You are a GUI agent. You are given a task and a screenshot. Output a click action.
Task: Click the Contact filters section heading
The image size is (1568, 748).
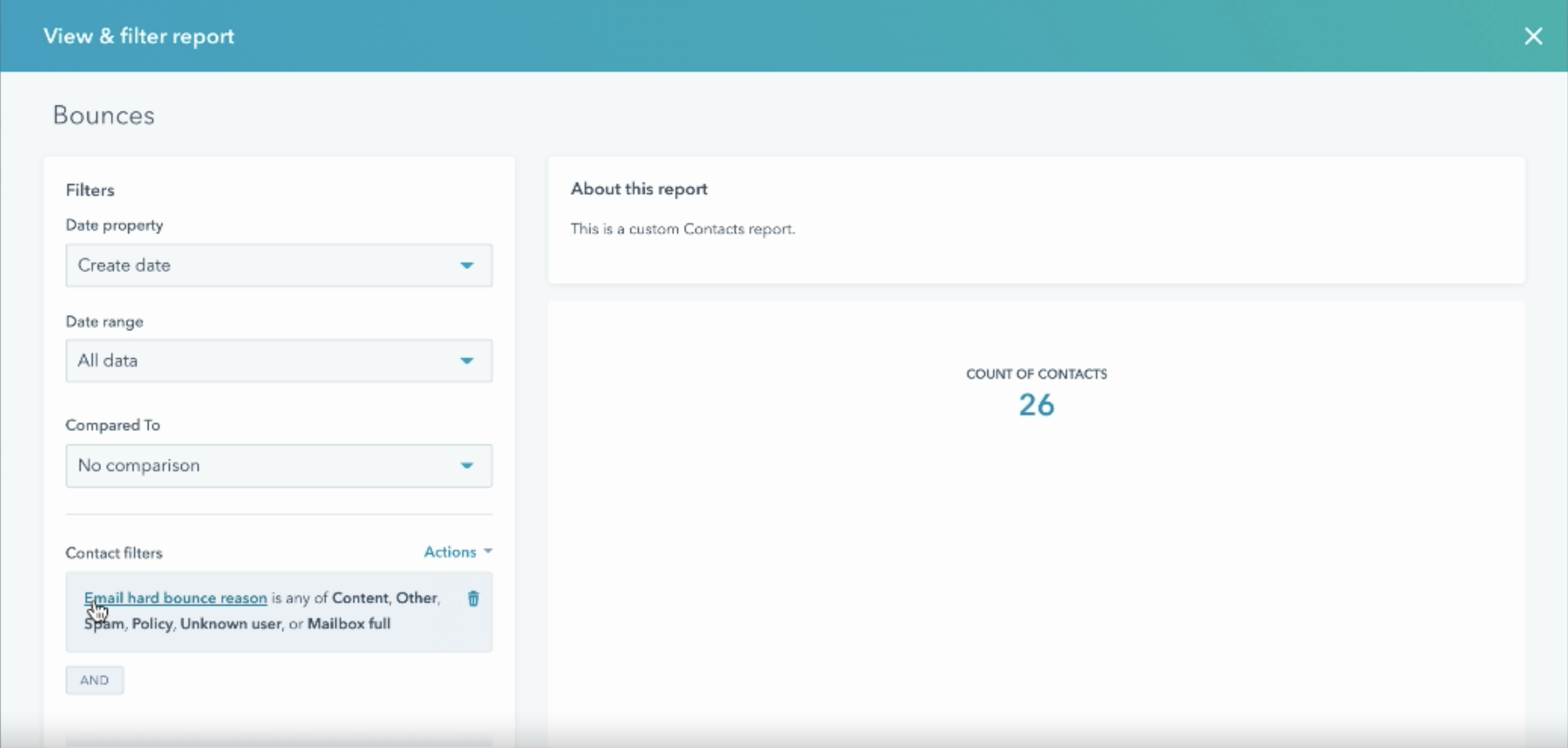[x=114, y=553]
